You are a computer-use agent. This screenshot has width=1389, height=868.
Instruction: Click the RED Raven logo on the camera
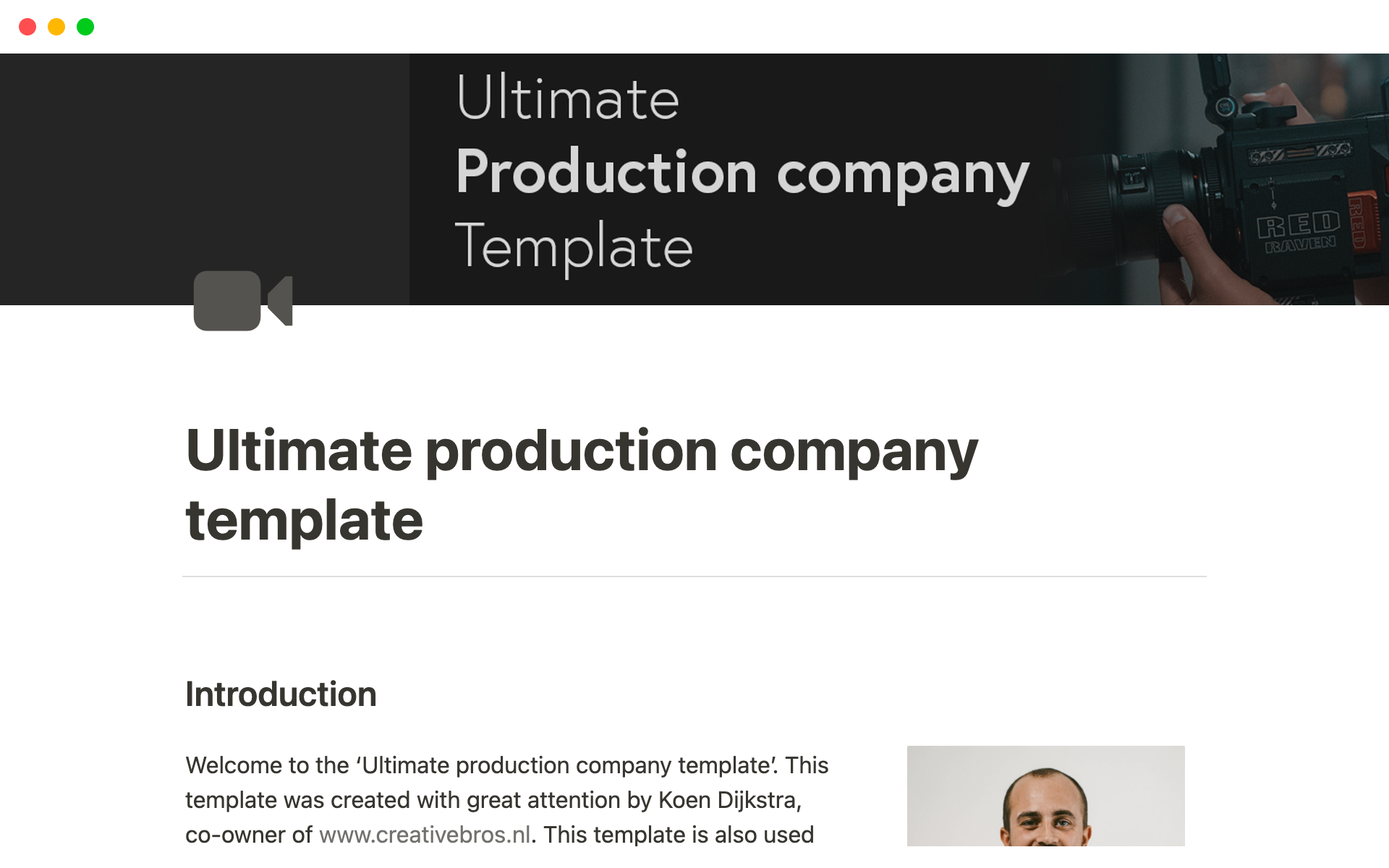[1299, 231]
